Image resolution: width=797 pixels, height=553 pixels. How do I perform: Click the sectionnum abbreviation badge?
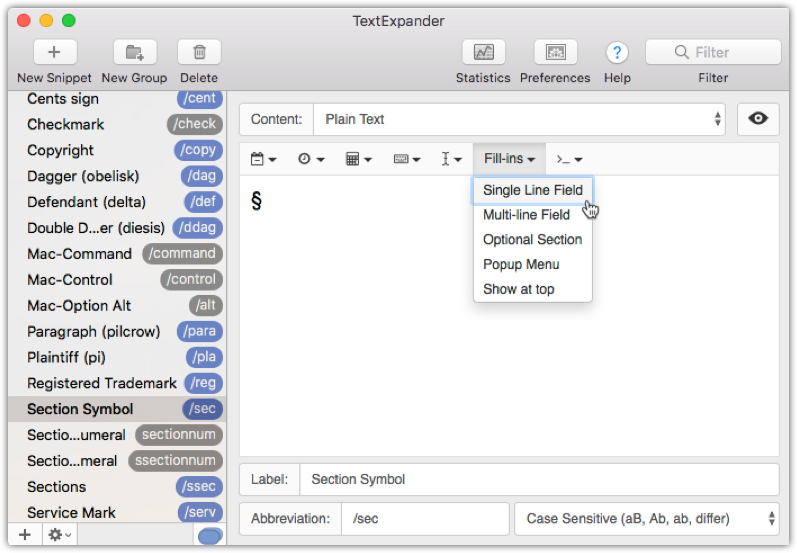coord(179,435)
